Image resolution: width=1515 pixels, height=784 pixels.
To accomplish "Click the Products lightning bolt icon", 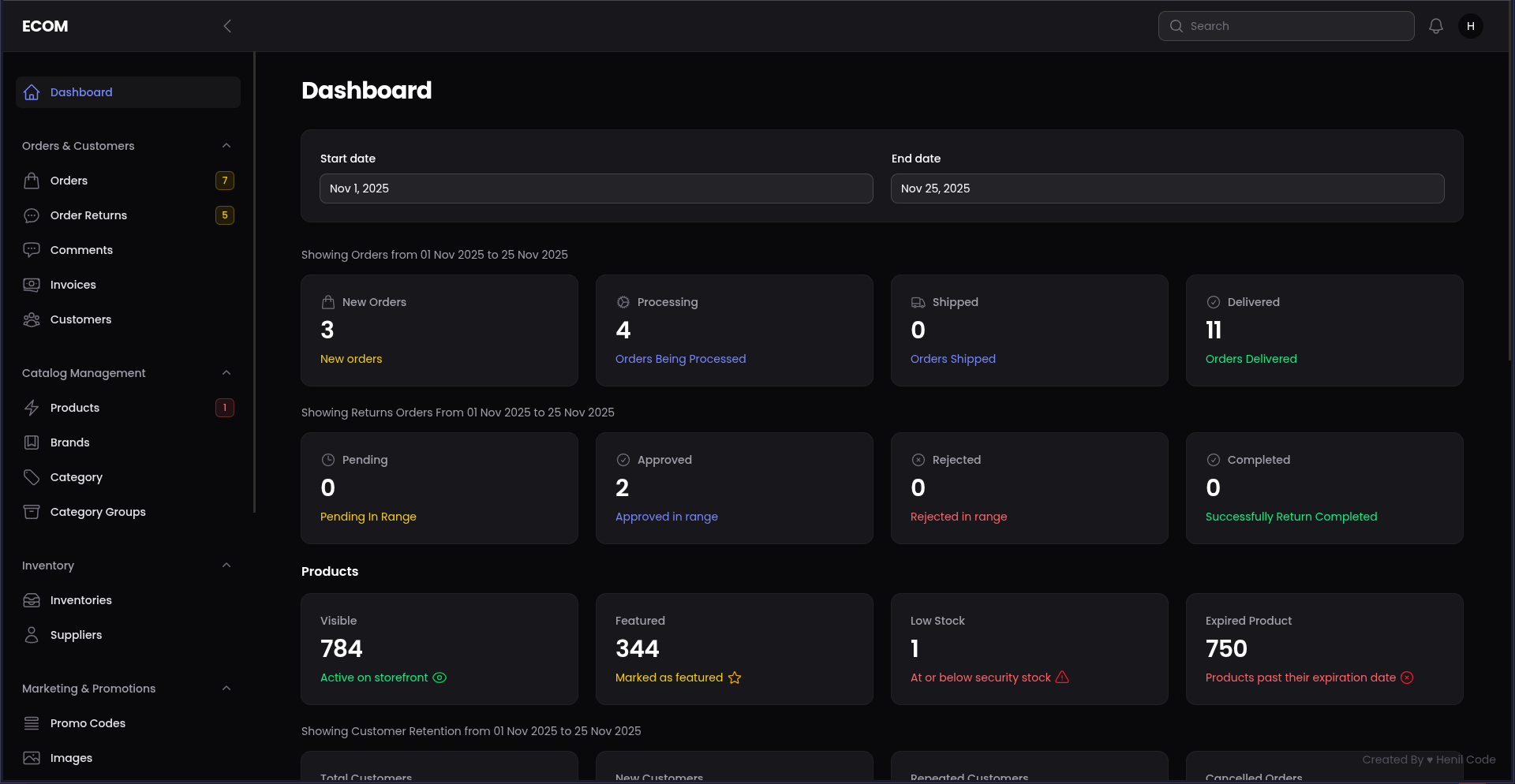I will pos(32,408).
